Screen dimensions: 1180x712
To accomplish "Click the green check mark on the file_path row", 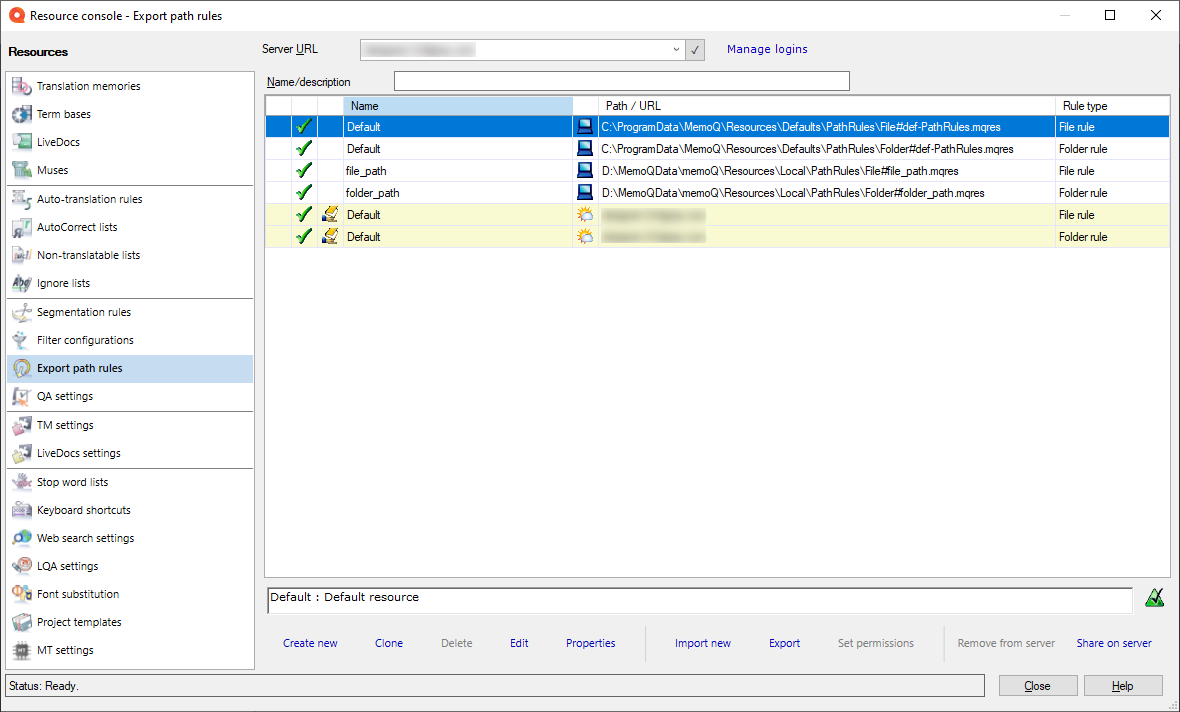I will (x=304, y=170).
